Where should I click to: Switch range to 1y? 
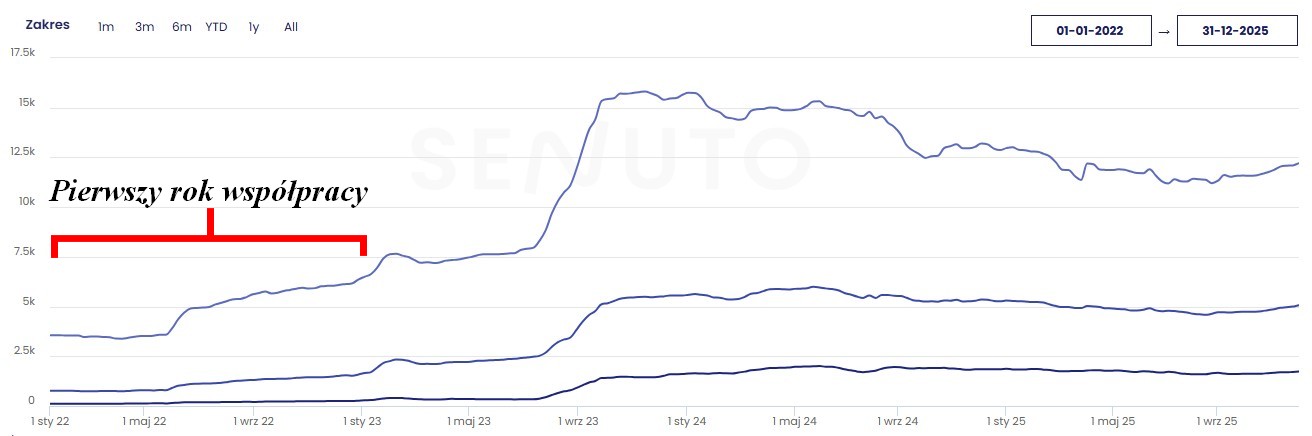pos(254,27)
